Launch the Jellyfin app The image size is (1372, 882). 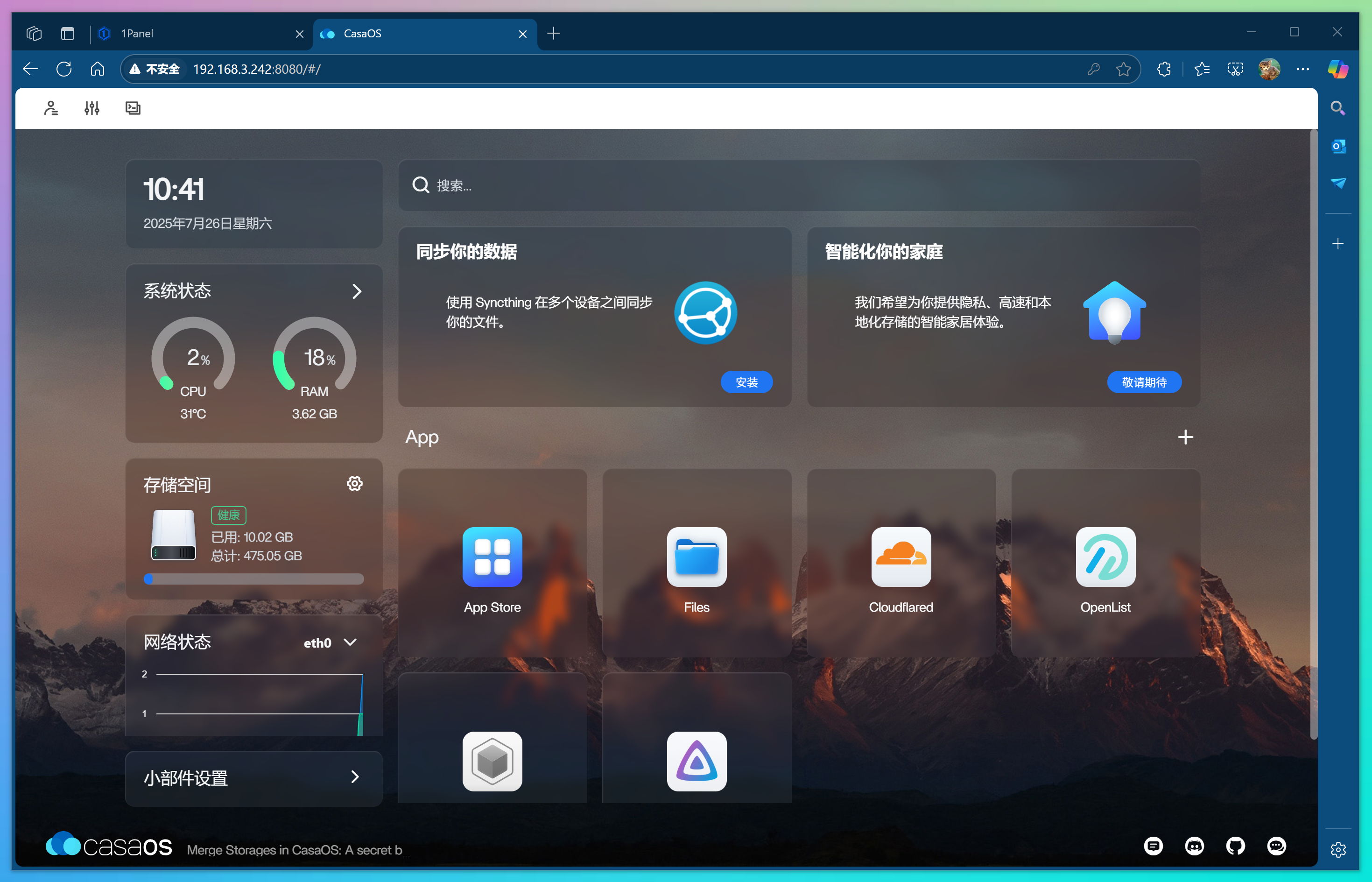(x=697, y=762)
